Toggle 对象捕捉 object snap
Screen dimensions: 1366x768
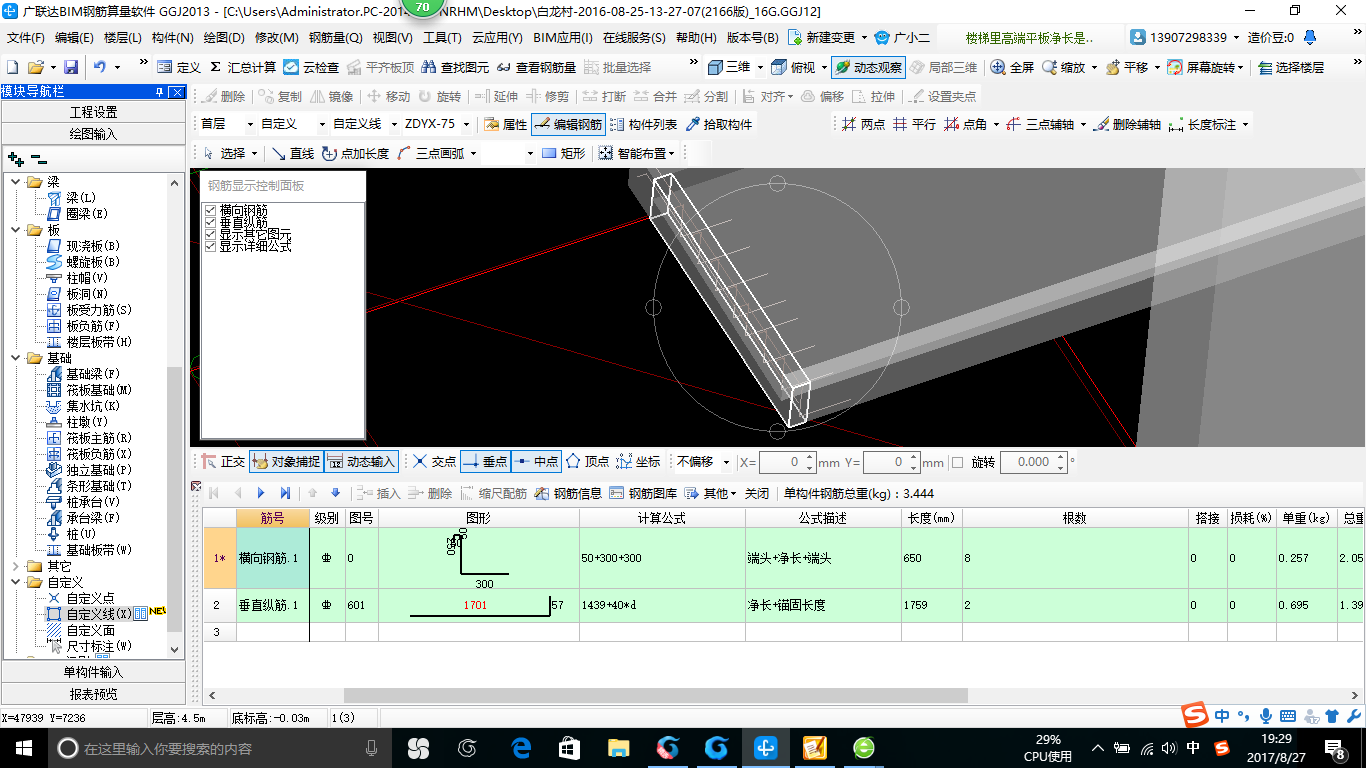[x=285, y=462]
